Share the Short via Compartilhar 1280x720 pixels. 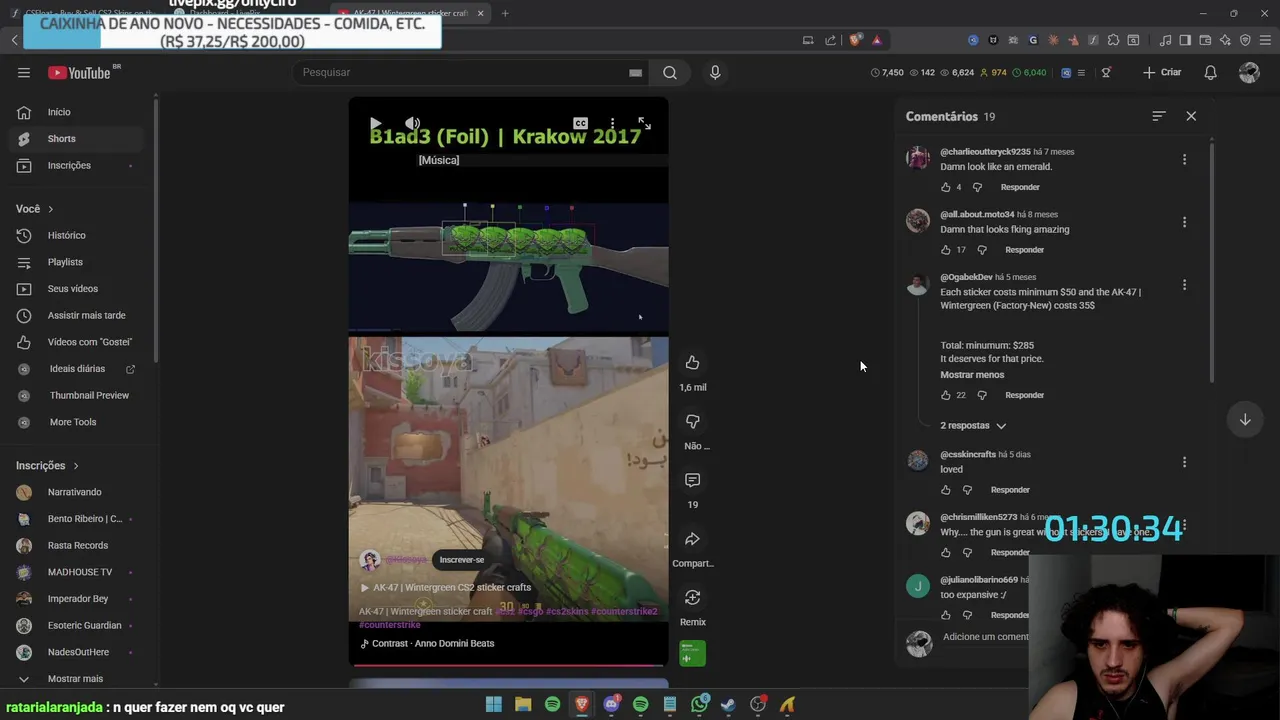[692, 540]
